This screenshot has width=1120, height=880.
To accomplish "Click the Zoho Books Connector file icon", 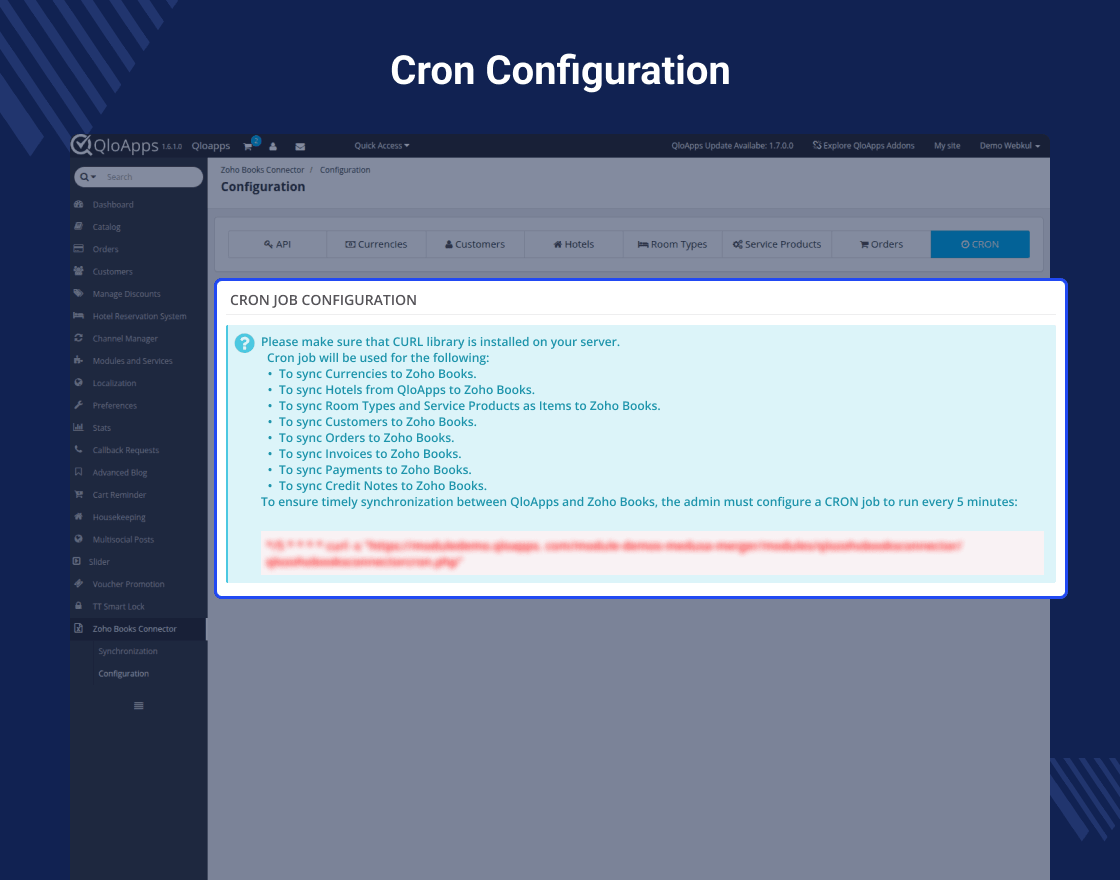I will (x=79, y=628).
